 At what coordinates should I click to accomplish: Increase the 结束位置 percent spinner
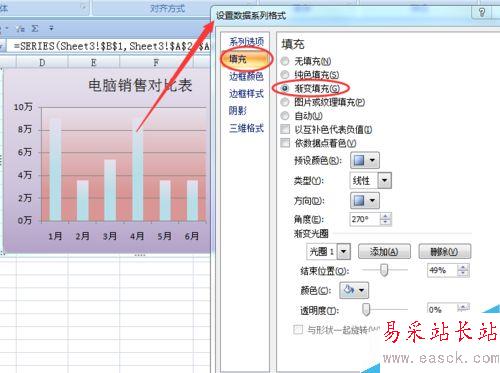[x=463, y=267]
